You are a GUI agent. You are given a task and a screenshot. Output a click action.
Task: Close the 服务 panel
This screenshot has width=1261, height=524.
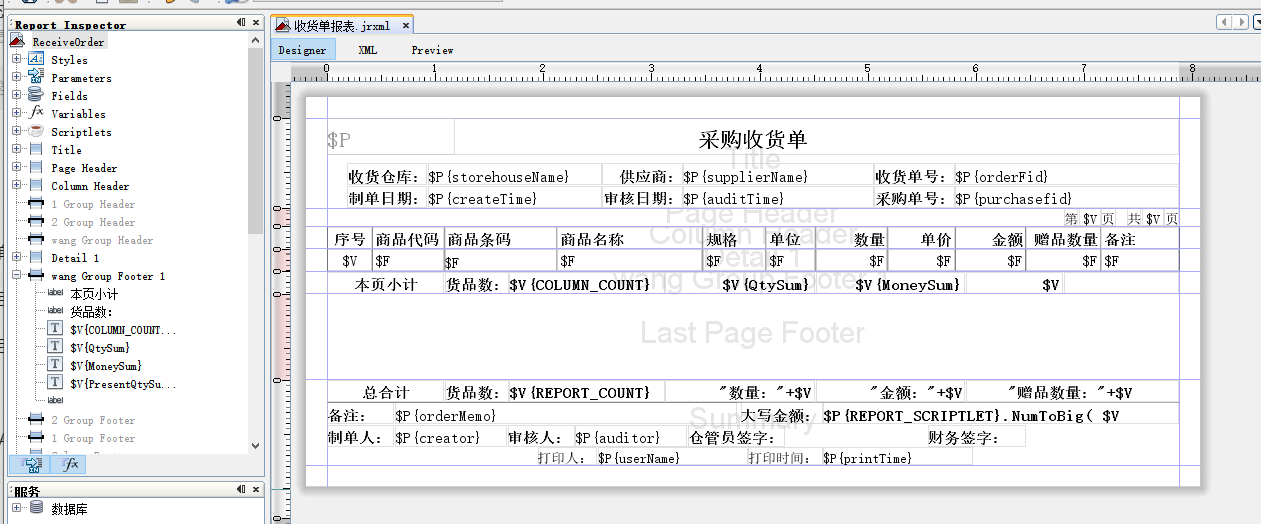(x=256, y=490)
